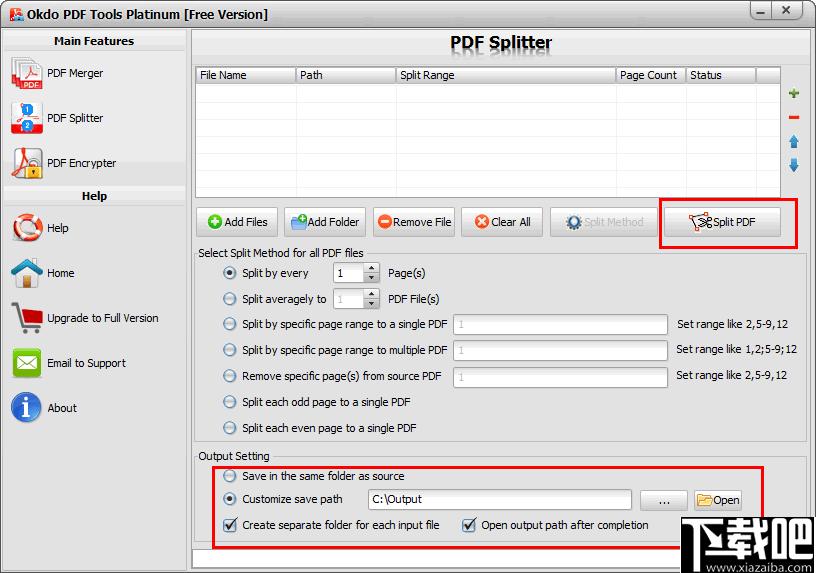
Task: Select Remove specific pages from source PDF
Action: pyautogui.click(x=230, y=376)
